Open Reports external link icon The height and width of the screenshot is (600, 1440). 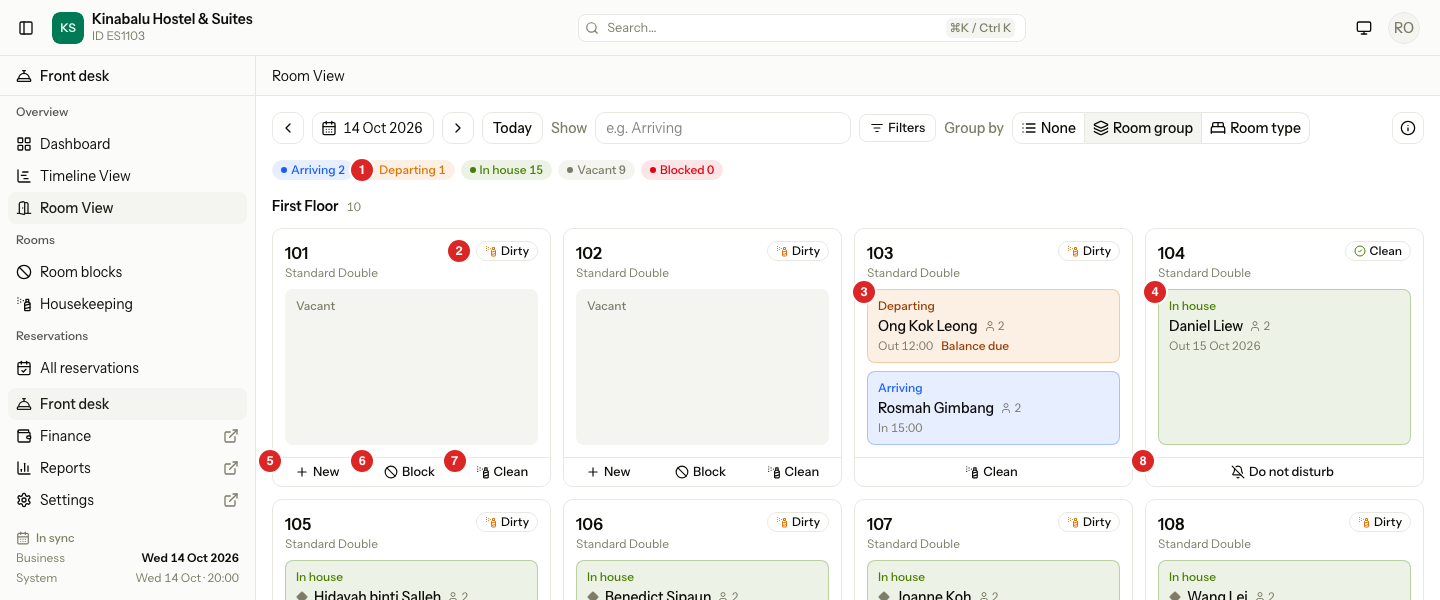click(231, 468)
